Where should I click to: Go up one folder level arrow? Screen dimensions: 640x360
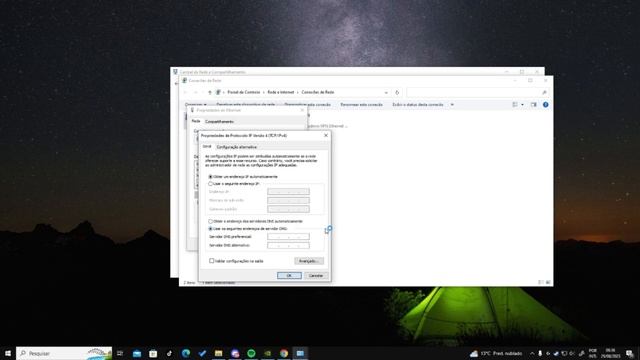pos(210,93)
